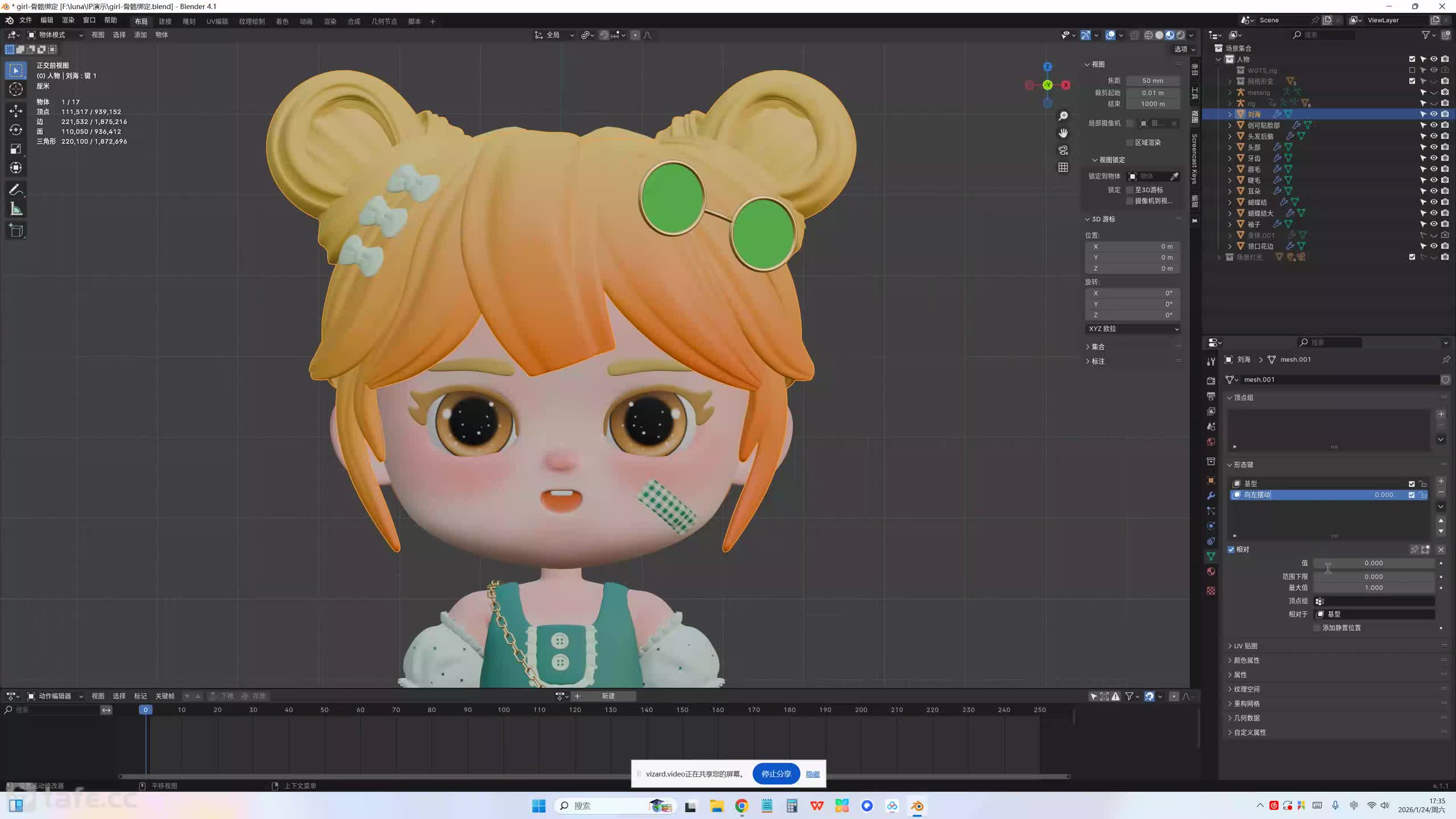Open the Modifiers wrench properties tab
This screenshot has width=1456, height=819.
1211,495
